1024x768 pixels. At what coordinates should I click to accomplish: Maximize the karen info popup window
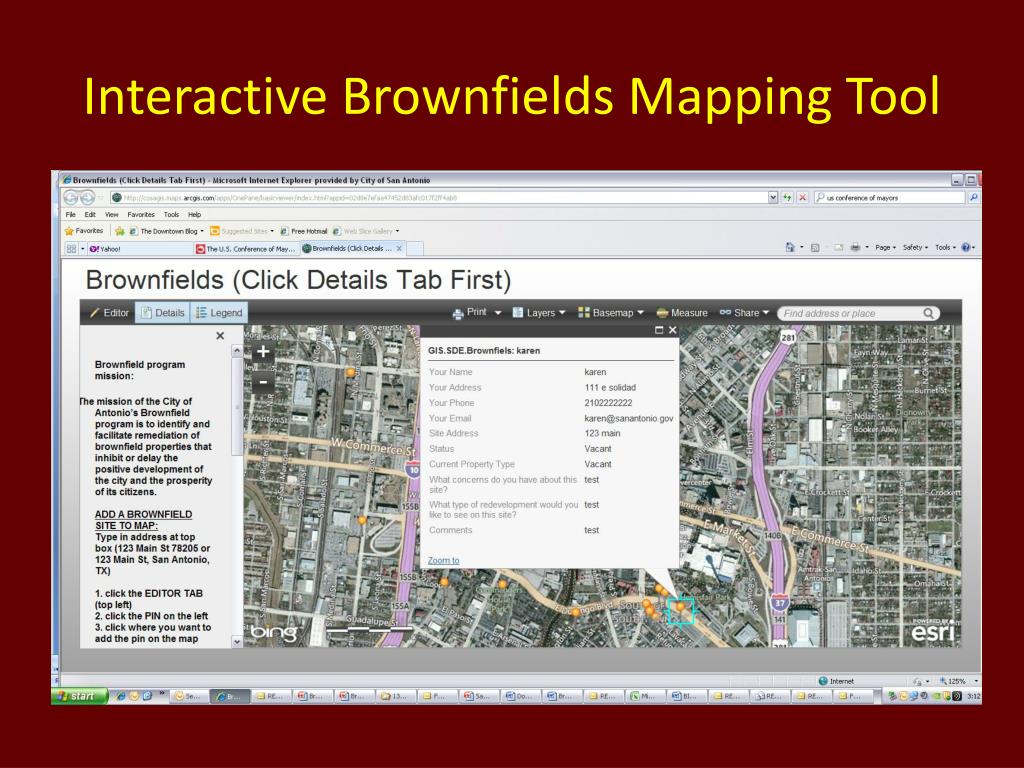click(x=659, y=330)
